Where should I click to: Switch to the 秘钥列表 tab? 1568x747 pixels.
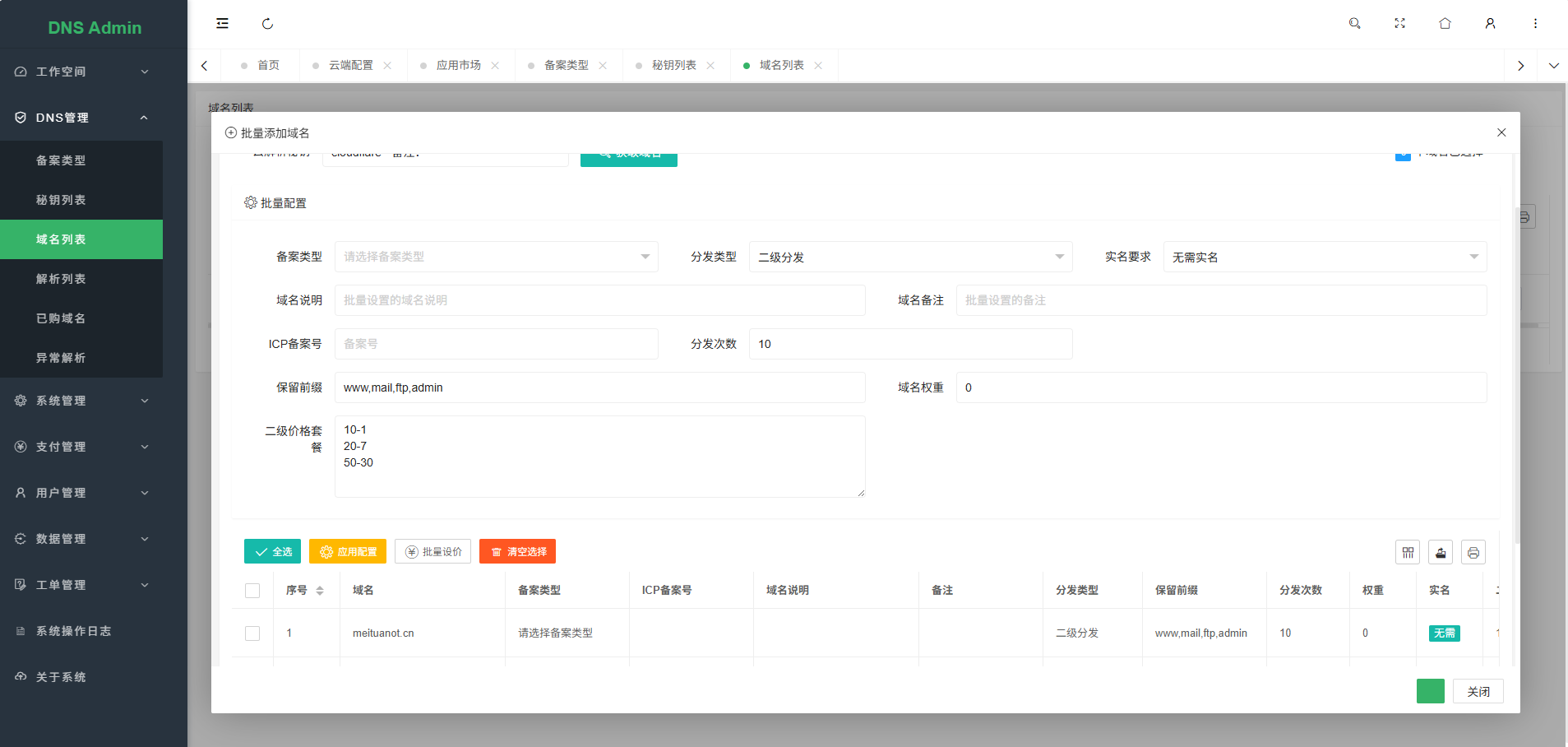click(673, 65)
